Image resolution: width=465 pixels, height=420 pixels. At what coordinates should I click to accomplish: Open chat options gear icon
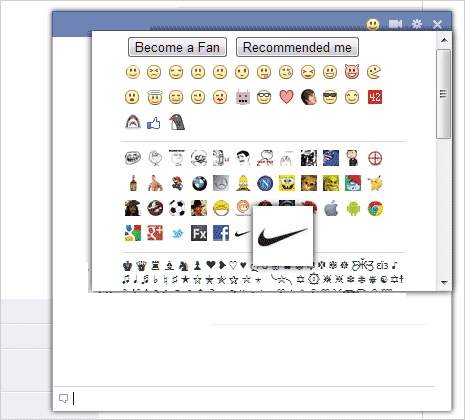pyautogui.click(x=417, y=24)
